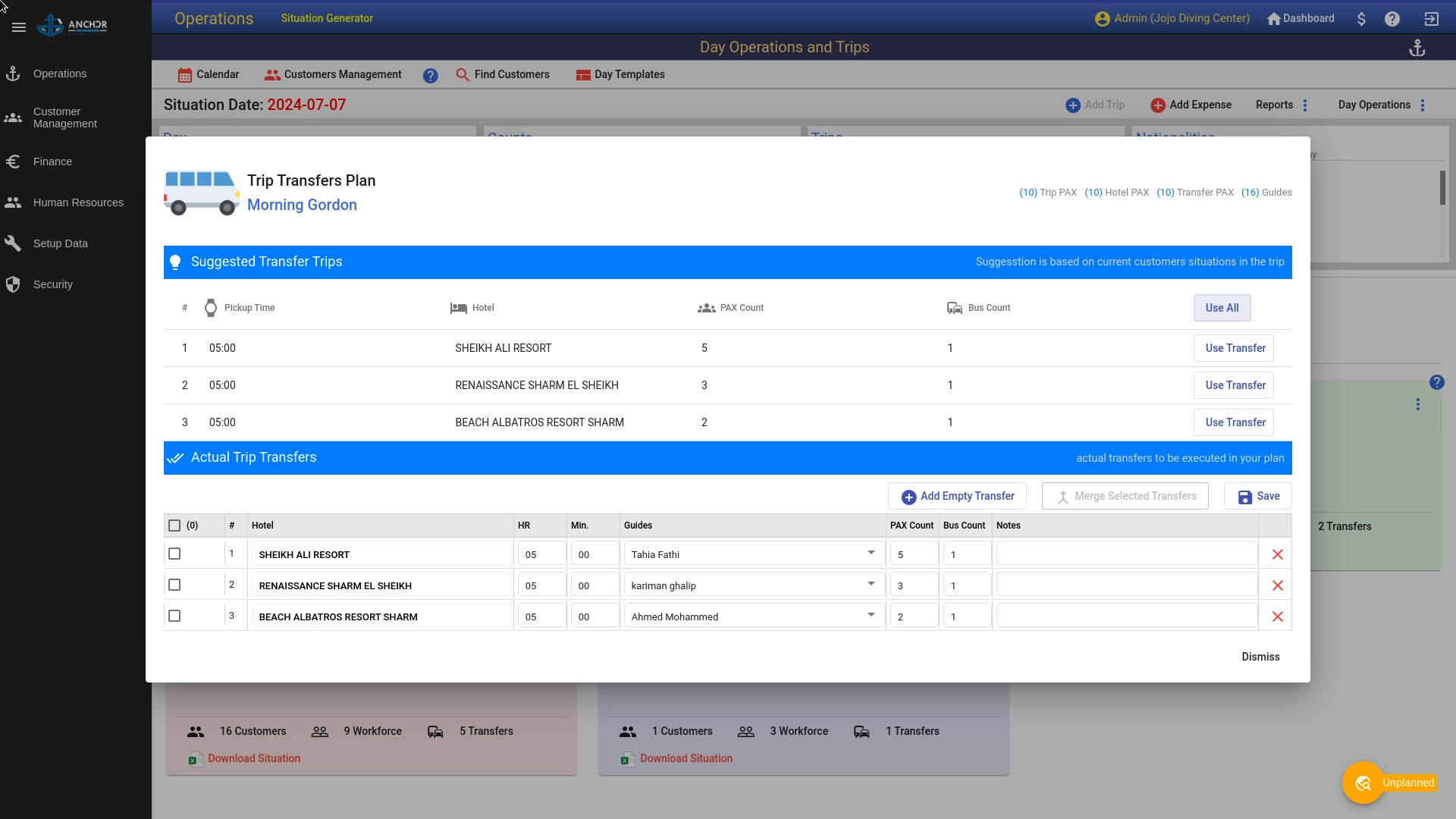Expand the Guides dropdown for Sheikh Ali Resort

(x=868, y=553)
